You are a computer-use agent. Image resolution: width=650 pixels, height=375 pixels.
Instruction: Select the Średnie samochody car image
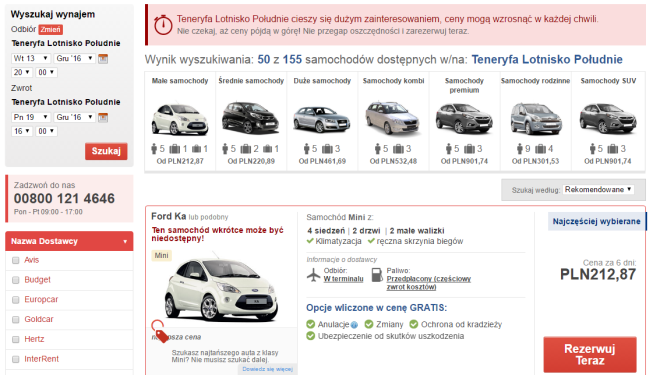251,118
